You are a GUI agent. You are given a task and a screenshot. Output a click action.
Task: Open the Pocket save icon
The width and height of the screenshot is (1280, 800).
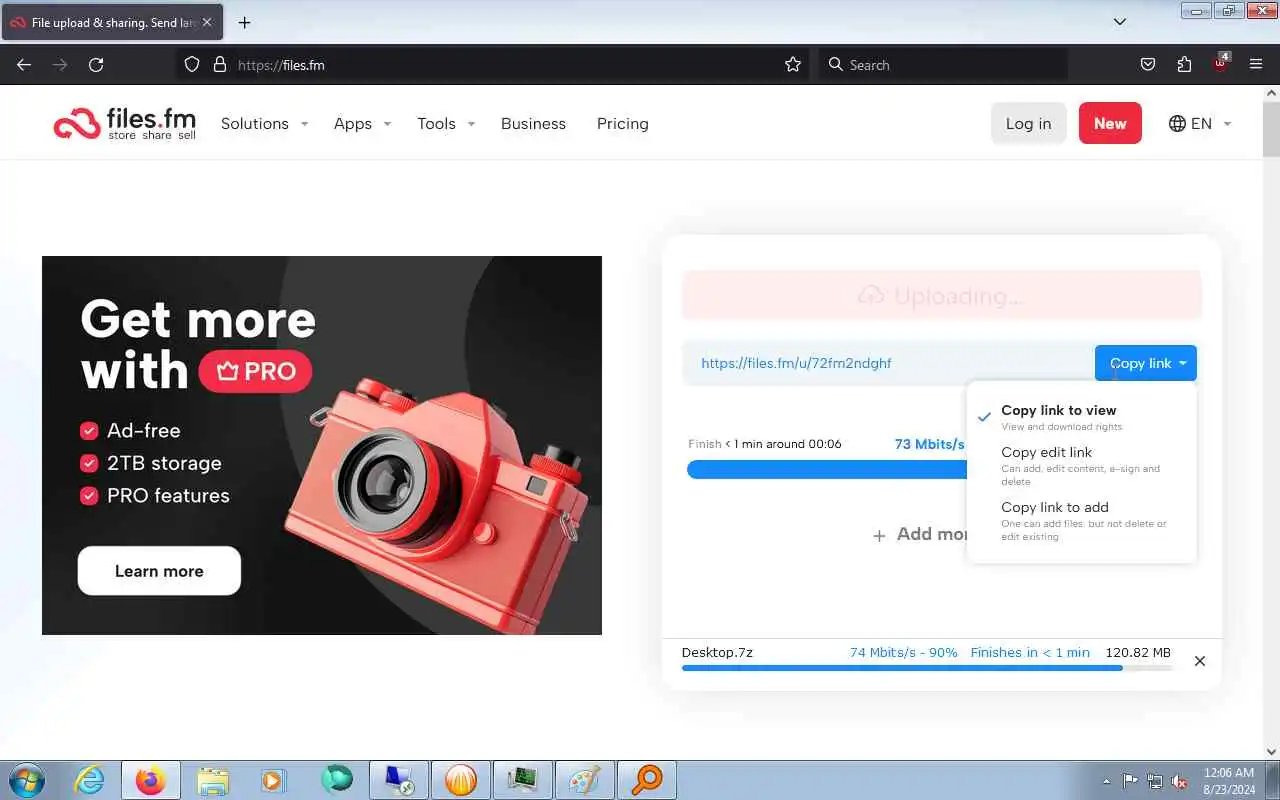tap(1148, 64)
